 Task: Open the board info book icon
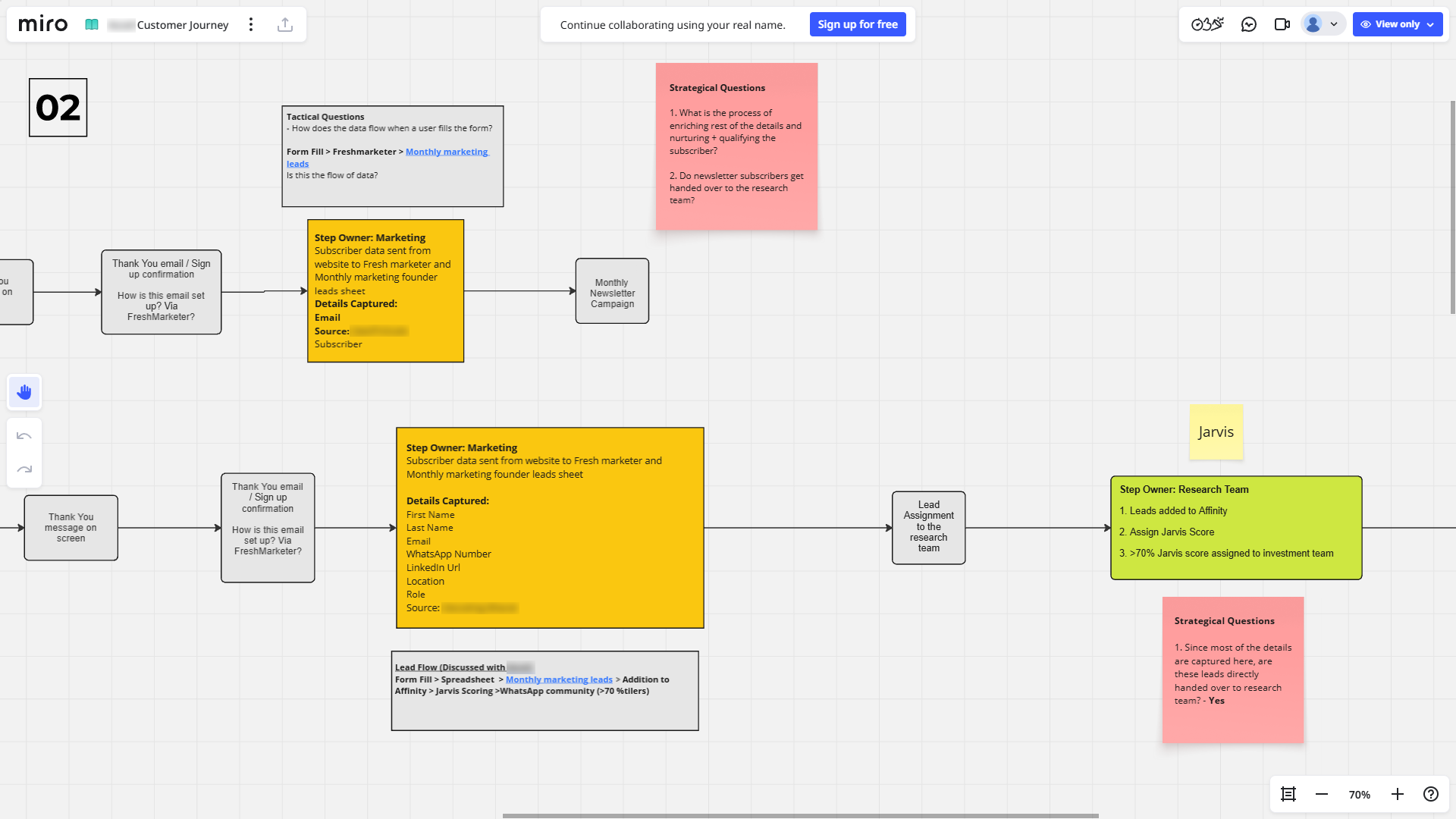tap(92, 24)
